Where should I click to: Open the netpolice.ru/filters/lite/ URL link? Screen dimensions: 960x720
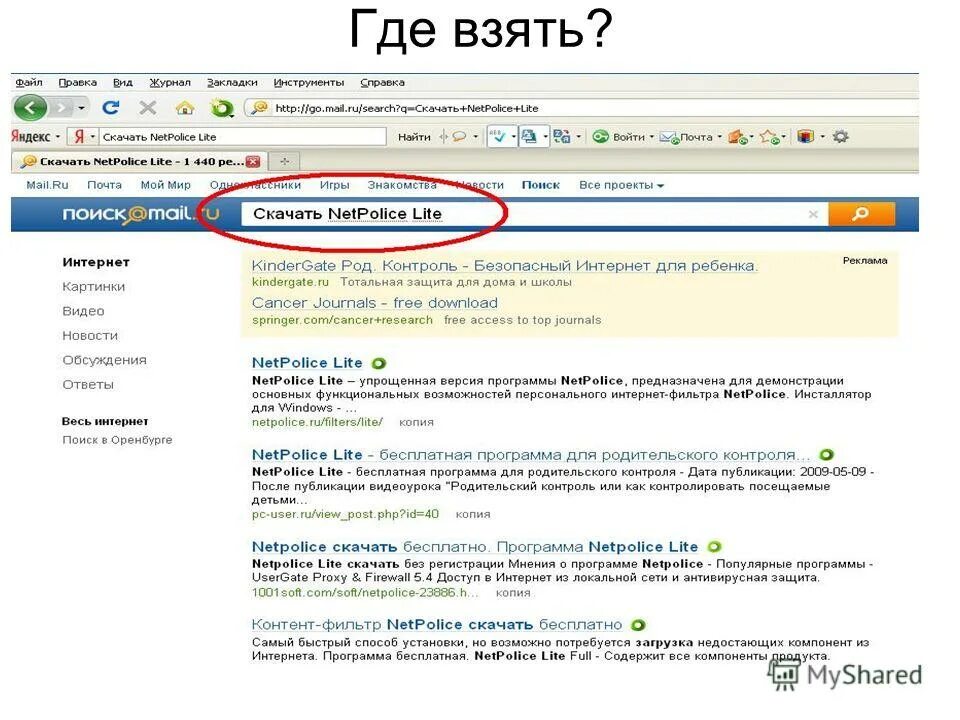point(317,422)
